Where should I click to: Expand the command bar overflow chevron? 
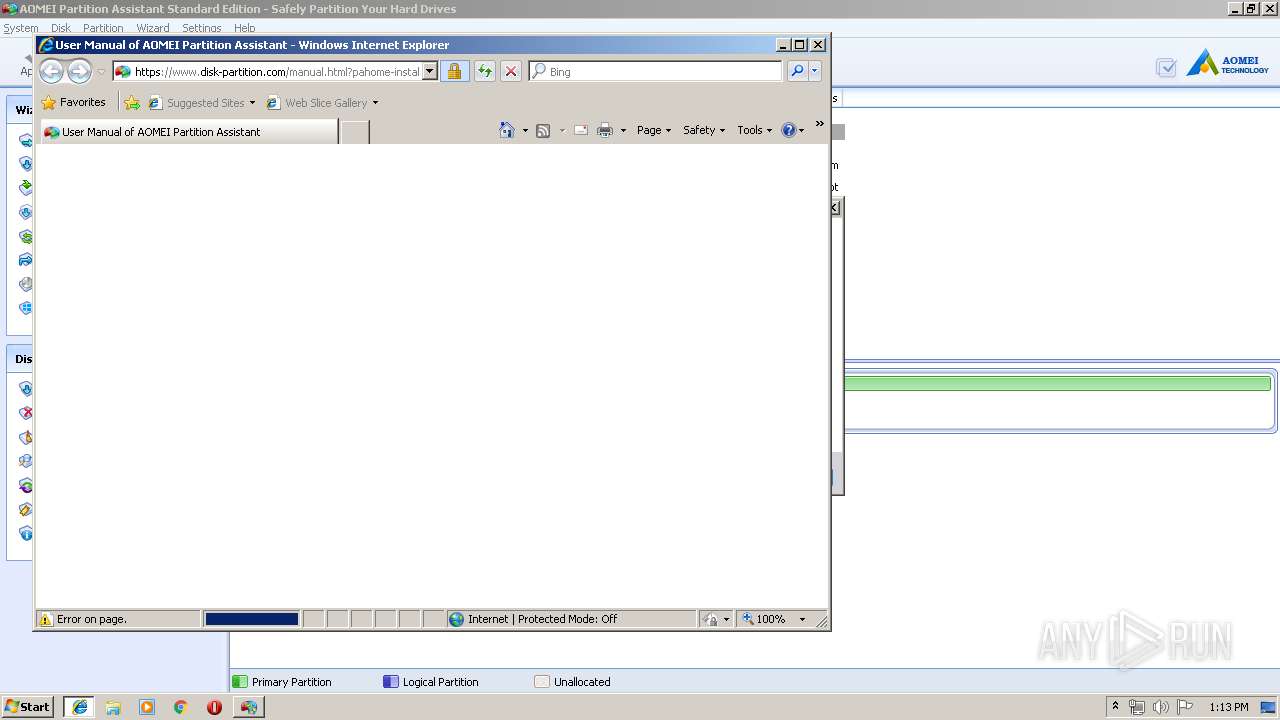click(820, 124)
